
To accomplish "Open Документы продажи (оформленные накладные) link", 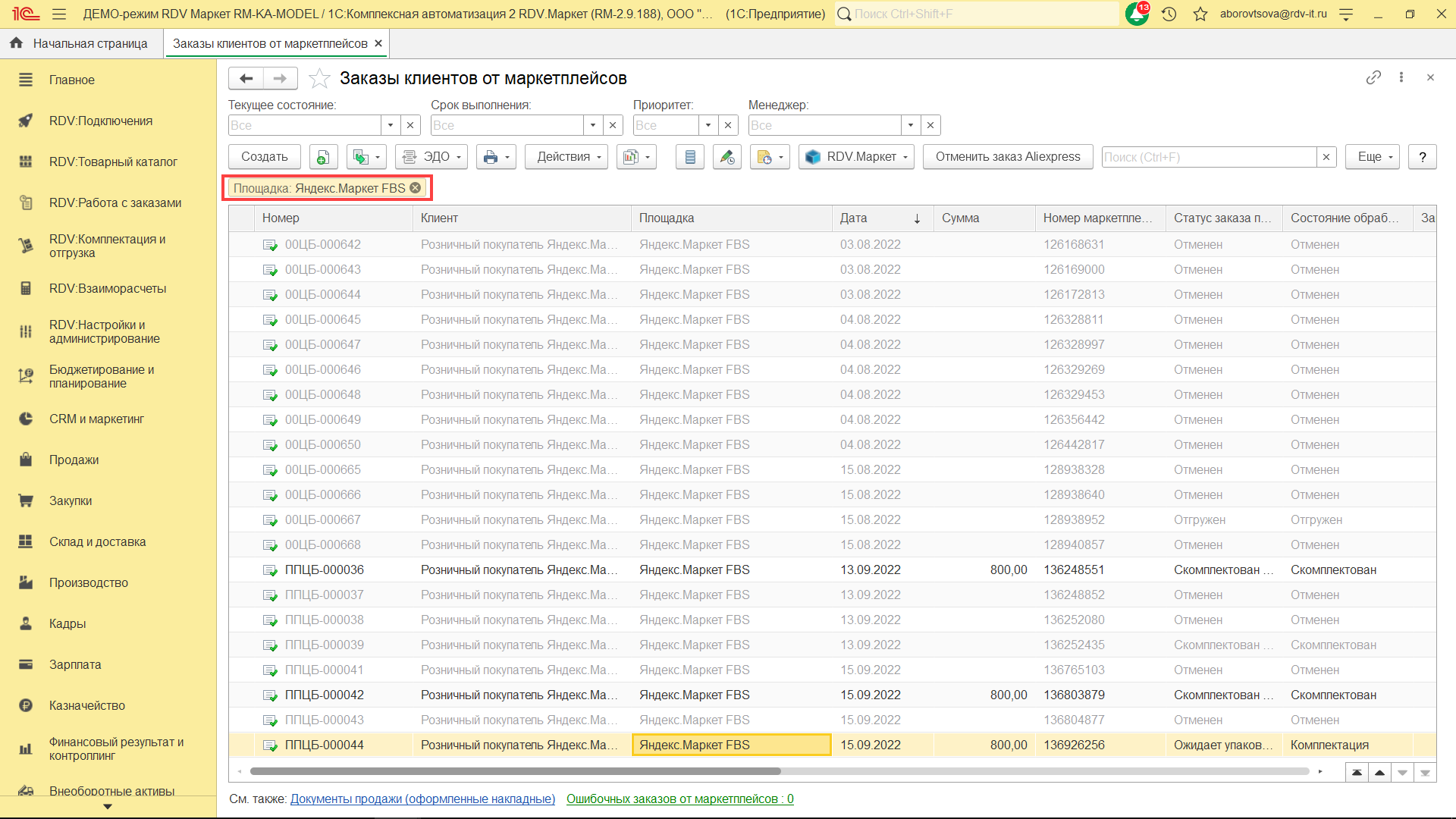I will click(422, 799).
